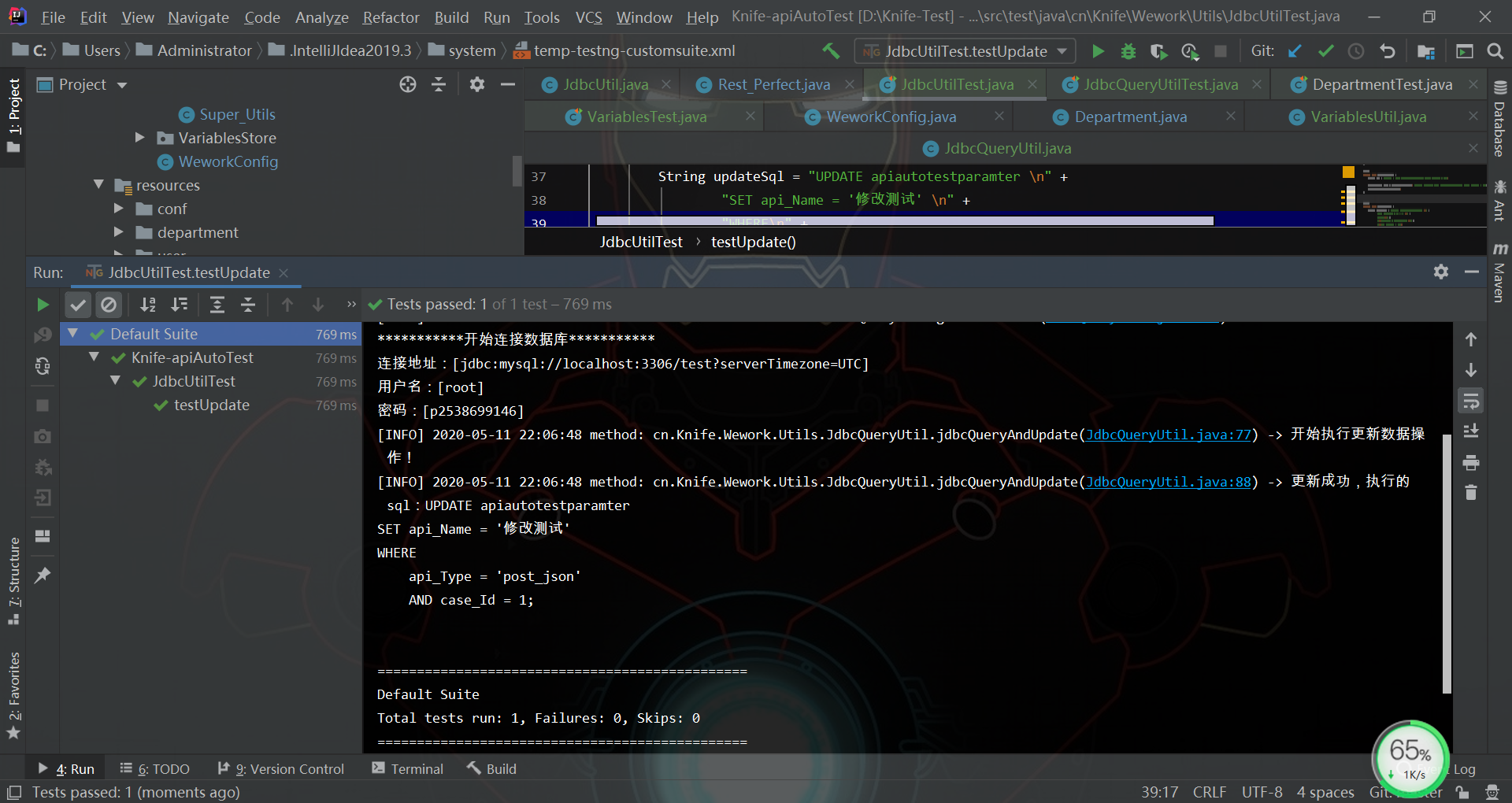Revert changes with the undo arrow icon
Viewport: 1512px width, 803px height.
[x=1387, y=51]
